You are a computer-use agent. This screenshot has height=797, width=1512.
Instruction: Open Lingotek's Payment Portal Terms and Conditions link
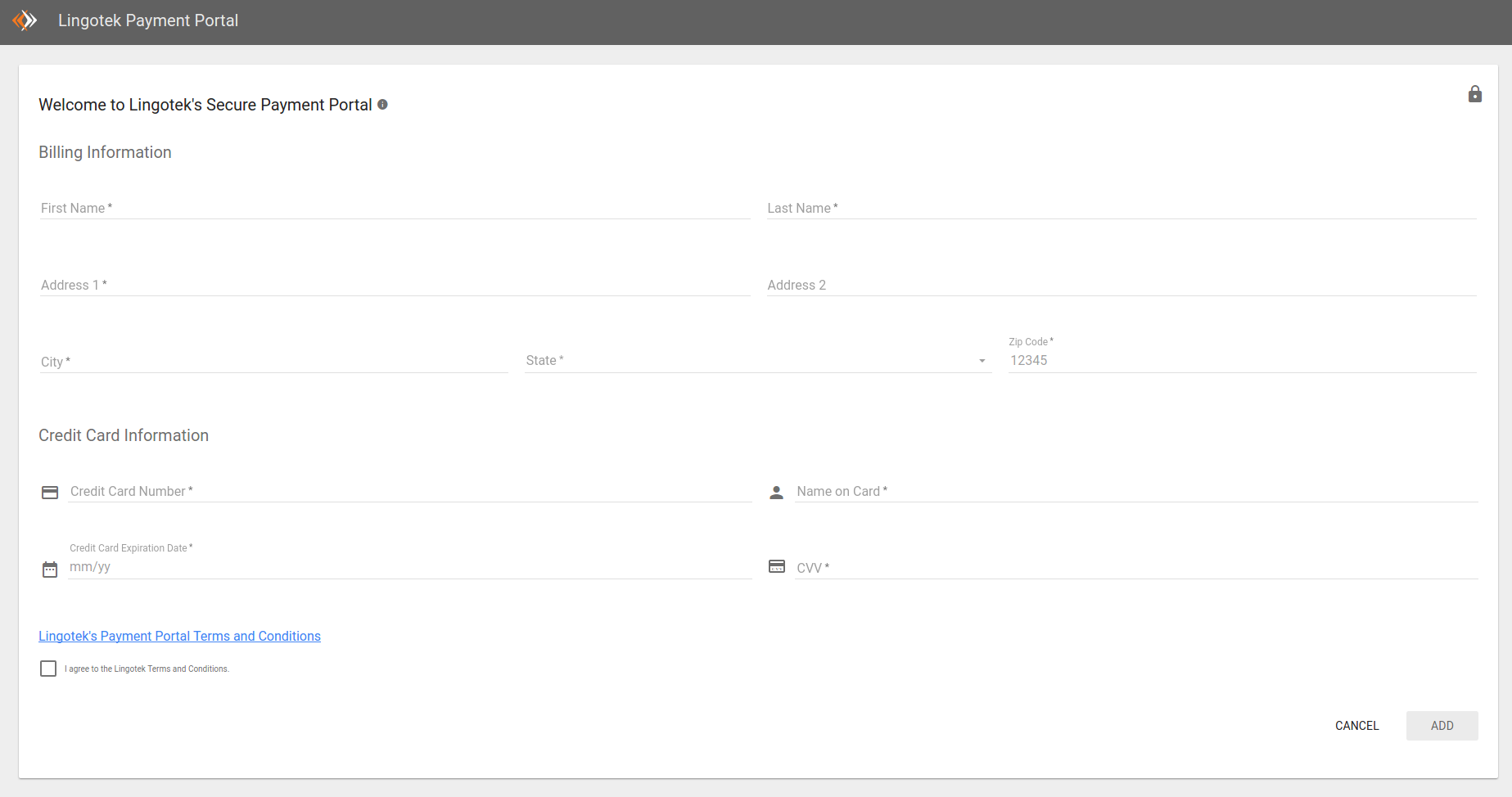pyautogui.click(x=179, y=636)
